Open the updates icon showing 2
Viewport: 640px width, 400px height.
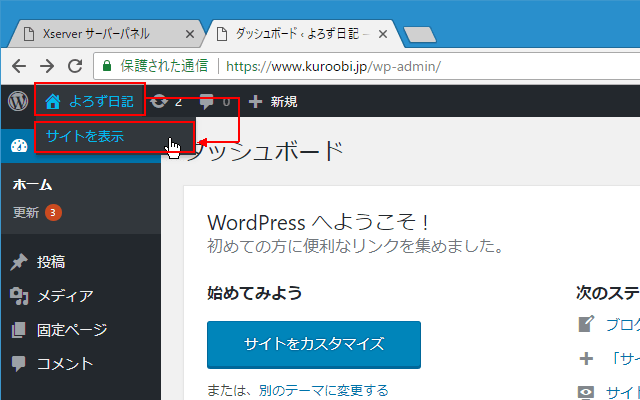(167, 101)
